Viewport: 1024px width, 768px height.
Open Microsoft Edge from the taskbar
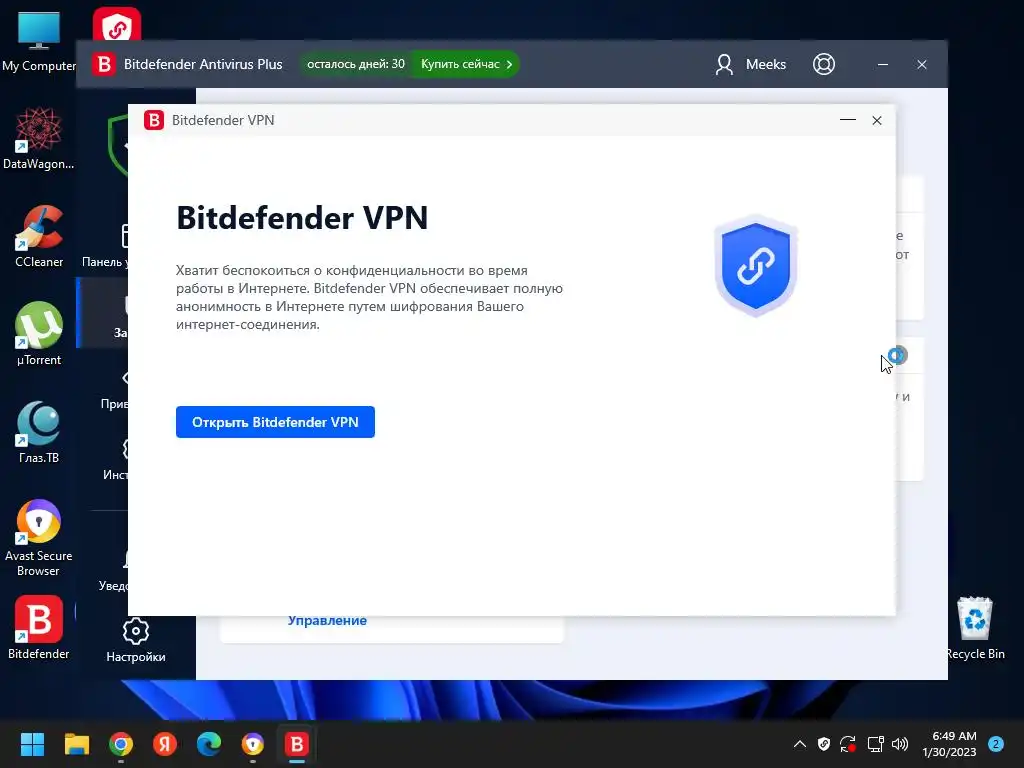pyautogui.click(x=209, y=744)
